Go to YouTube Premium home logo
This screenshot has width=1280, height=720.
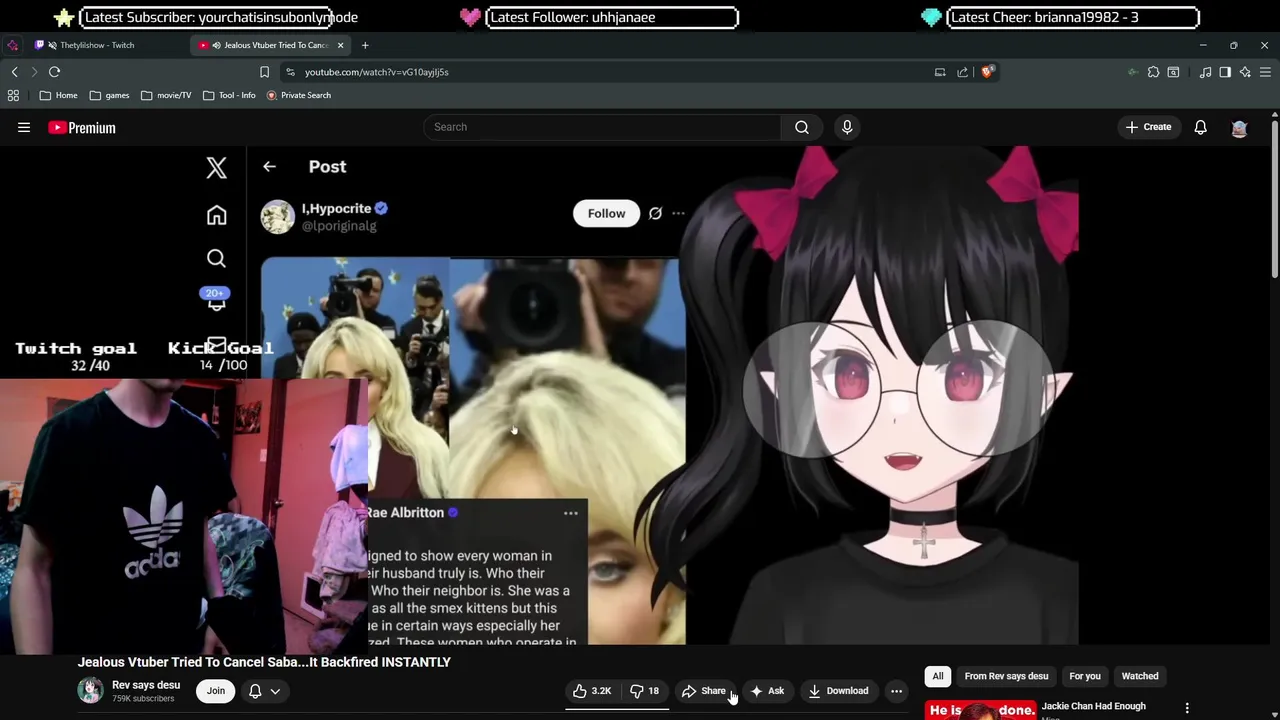point(82,127)
